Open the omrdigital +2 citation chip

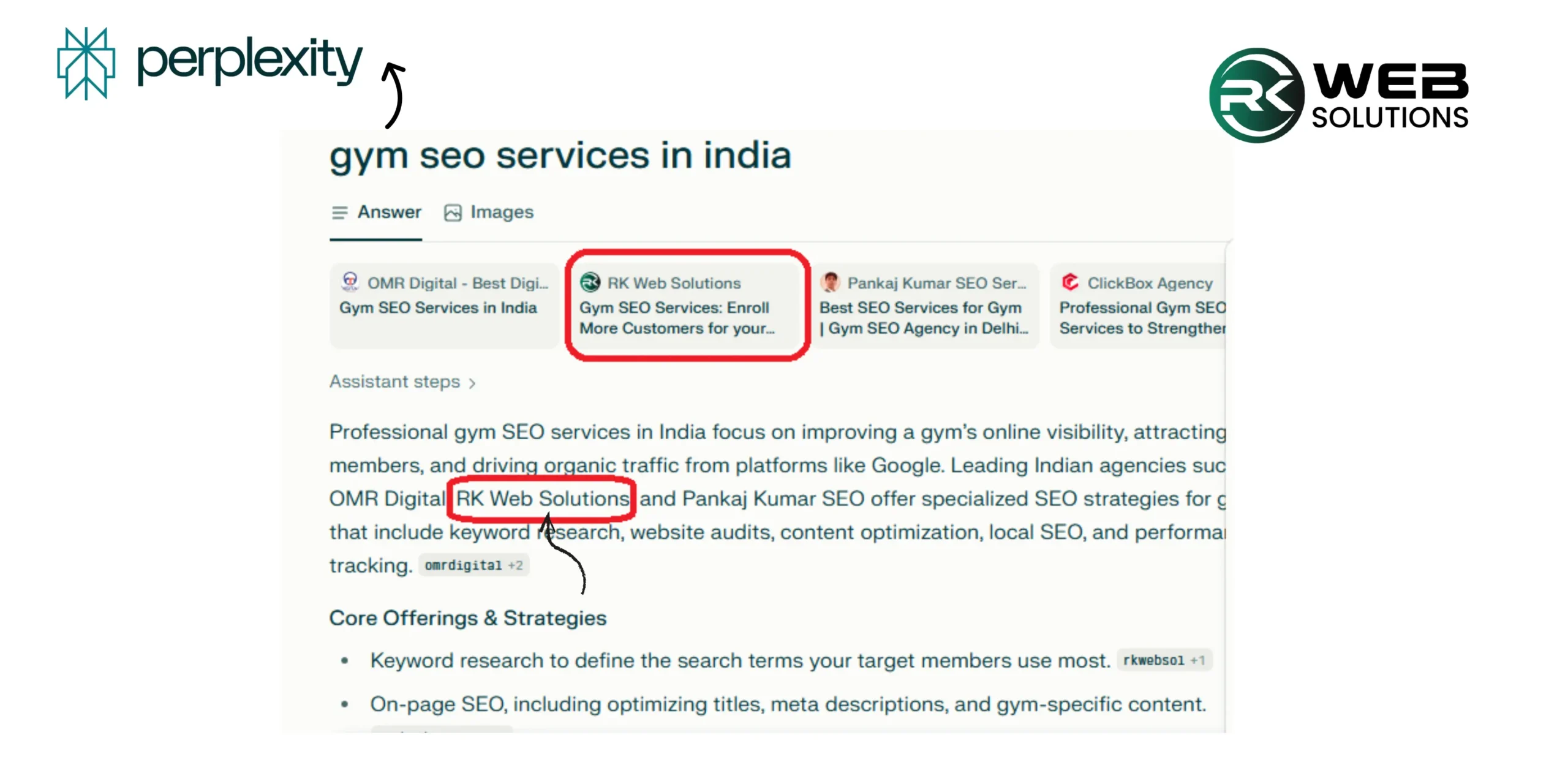[x=473, y=565]
